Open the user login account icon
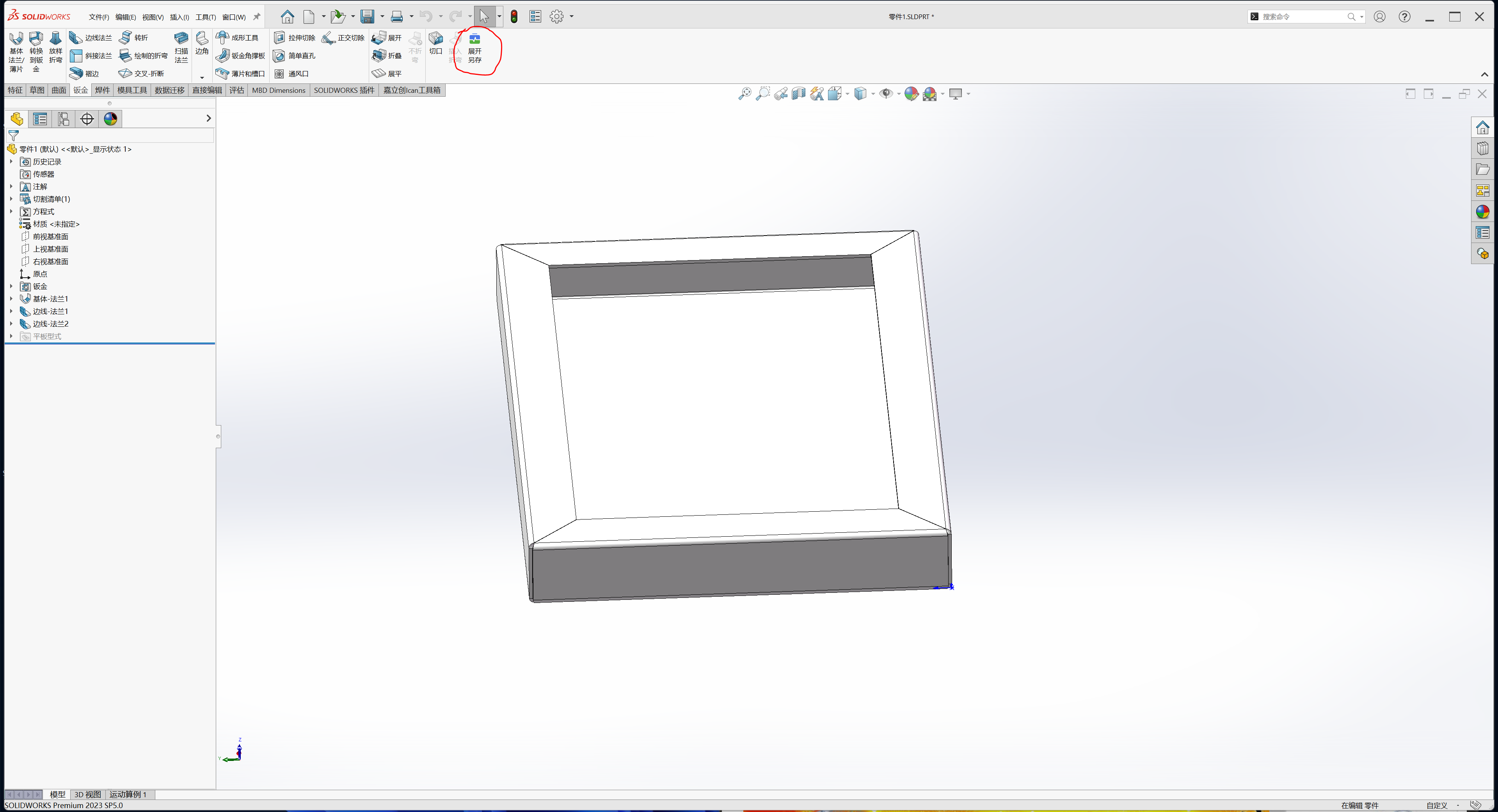This screenshot has height=812, width=1498. click(x=1379, y=17)
